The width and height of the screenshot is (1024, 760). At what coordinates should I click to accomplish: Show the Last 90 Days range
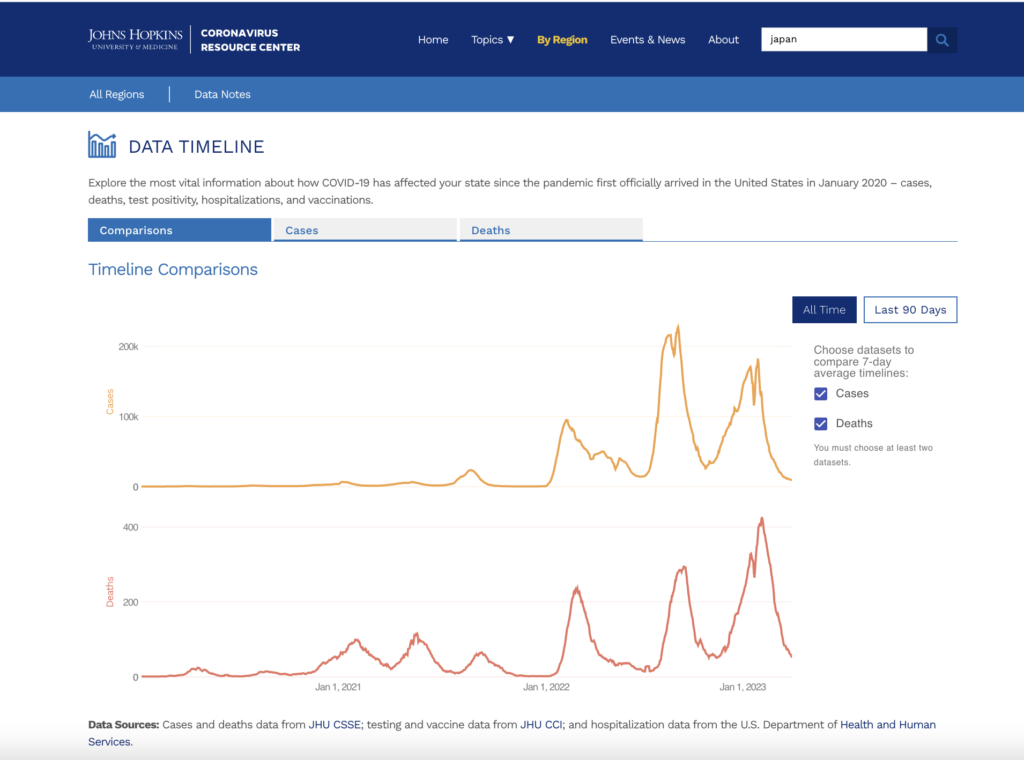pyautogui.click(x=910, y=310)
